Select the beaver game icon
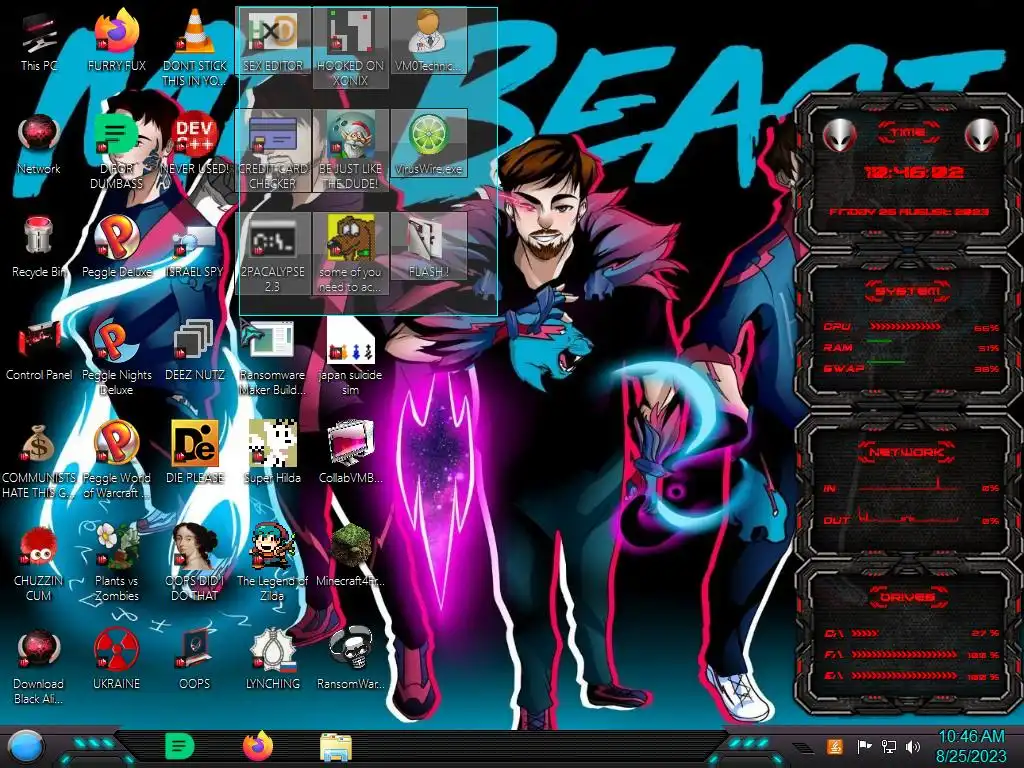The width and height of the screenshot is (1024, 768). 351,253
